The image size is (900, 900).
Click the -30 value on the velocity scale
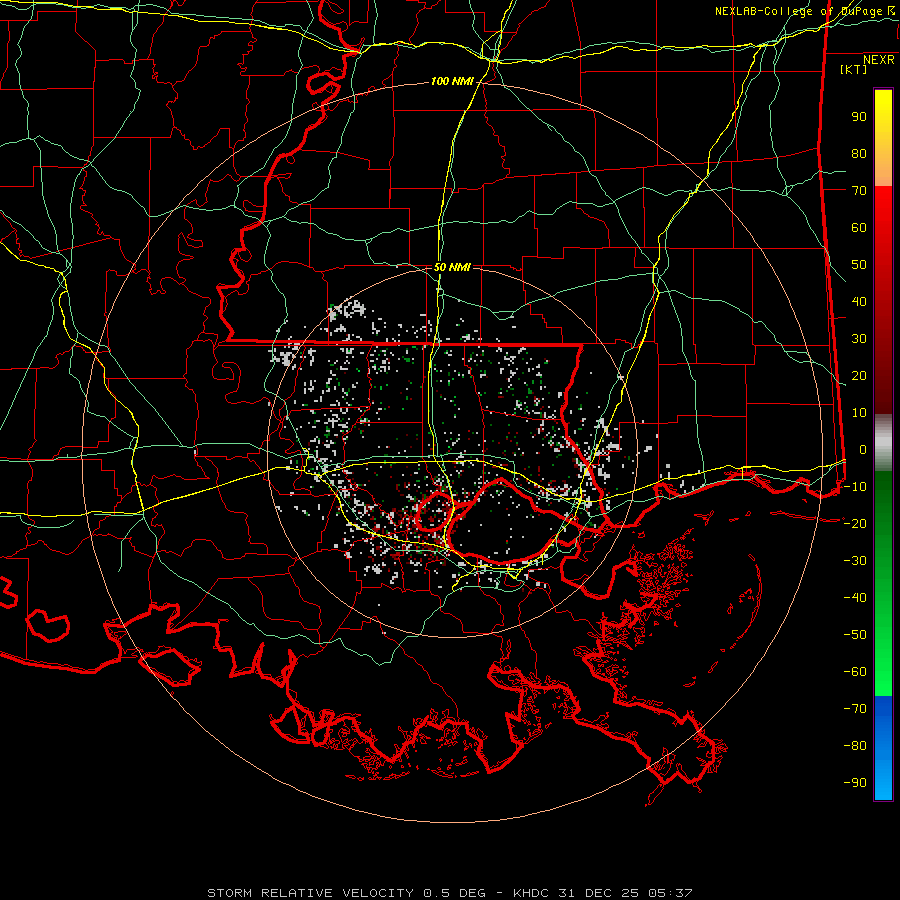[855, 561]
